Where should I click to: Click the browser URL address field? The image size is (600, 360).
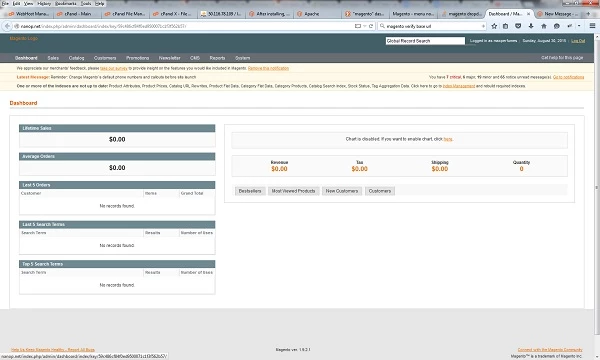click(184, 26)
